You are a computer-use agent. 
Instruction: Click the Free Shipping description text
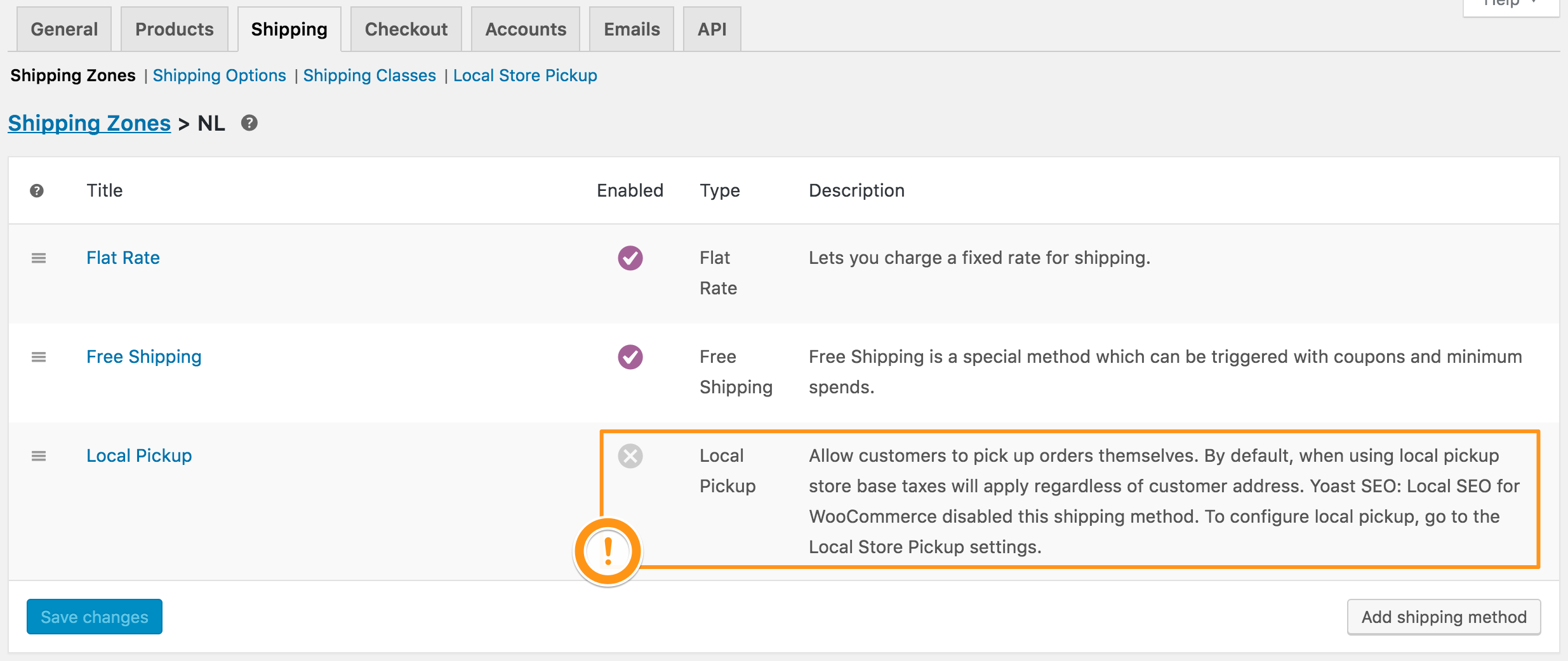[x=1166, y=372]
